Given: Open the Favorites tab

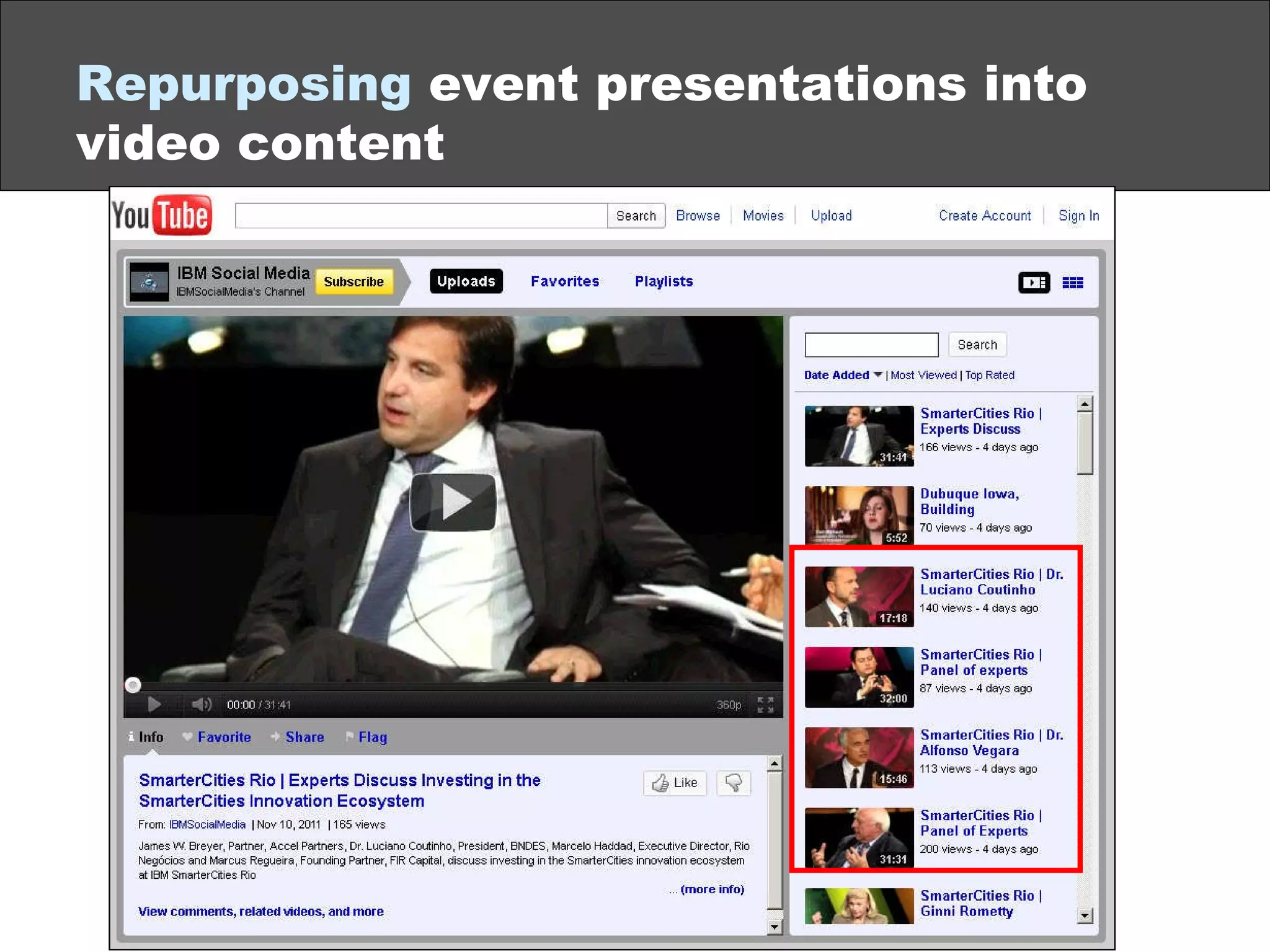Looking at the screenshot, I should point(565,281).
